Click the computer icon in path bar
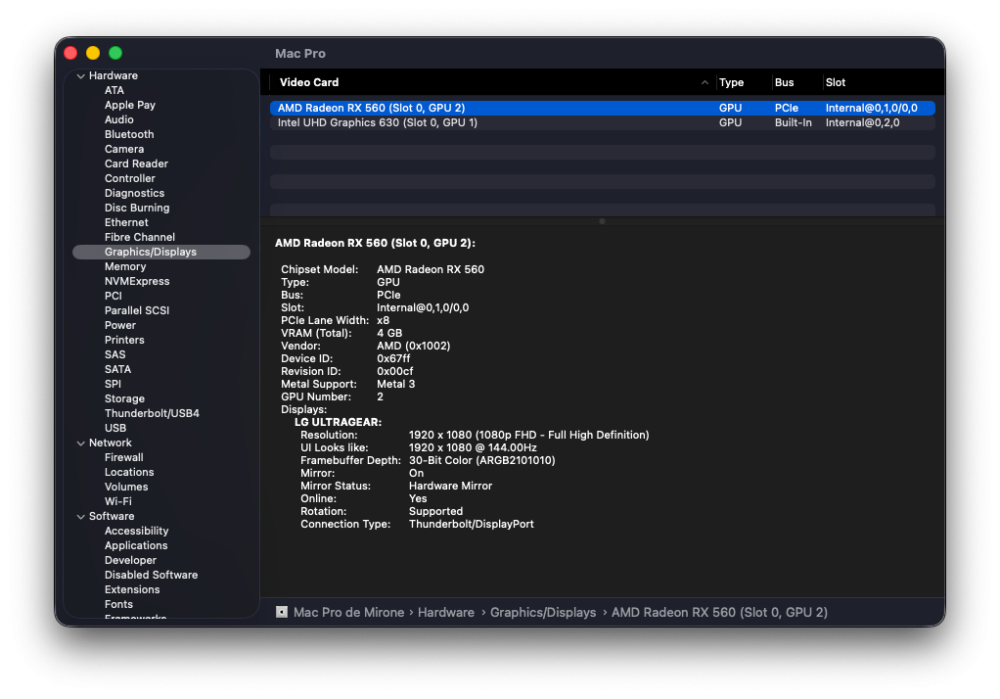This screenshot has height=699, width=1000. [281, 612]
